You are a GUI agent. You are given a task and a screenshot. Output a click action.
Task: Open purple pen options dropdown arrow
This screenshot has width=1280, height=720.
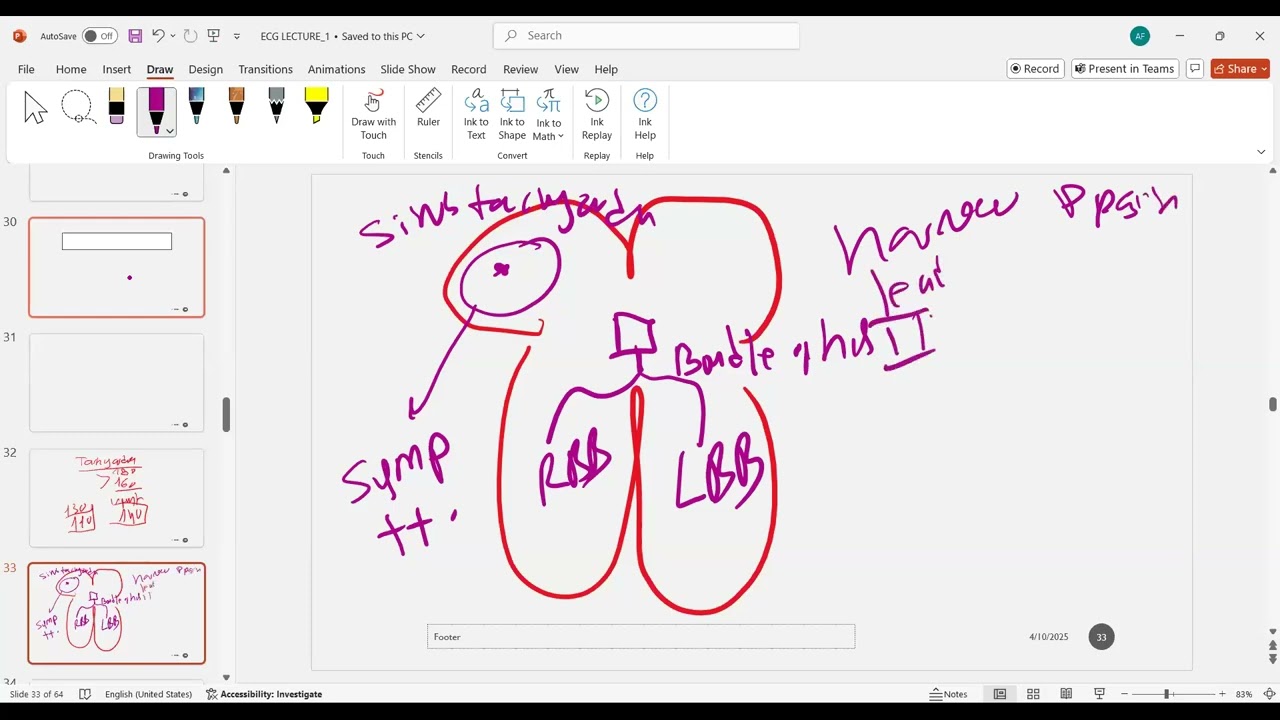pyautogui.click(x=170, y=131)
